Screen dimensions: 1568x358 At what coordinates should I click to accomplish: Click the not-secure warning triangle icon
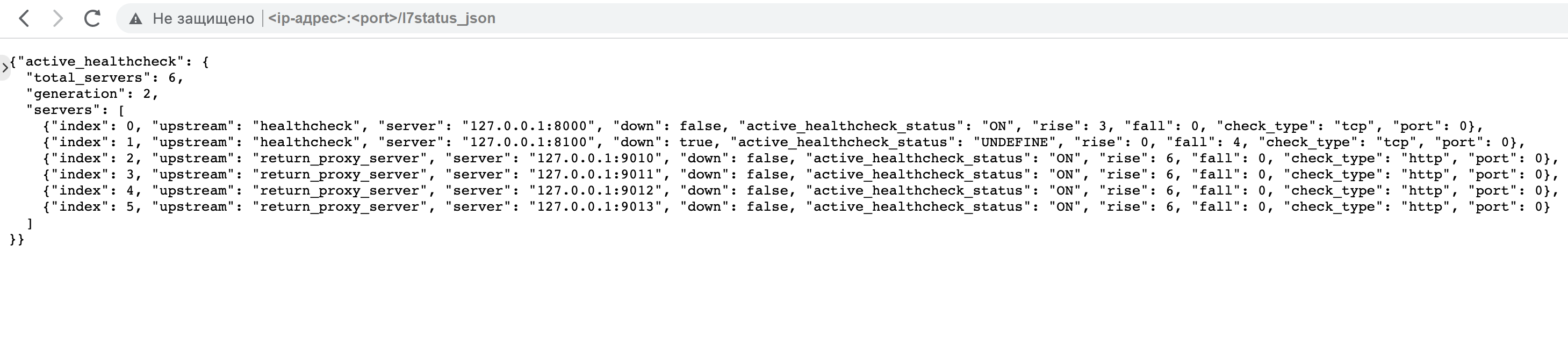[x=136, y=19]
